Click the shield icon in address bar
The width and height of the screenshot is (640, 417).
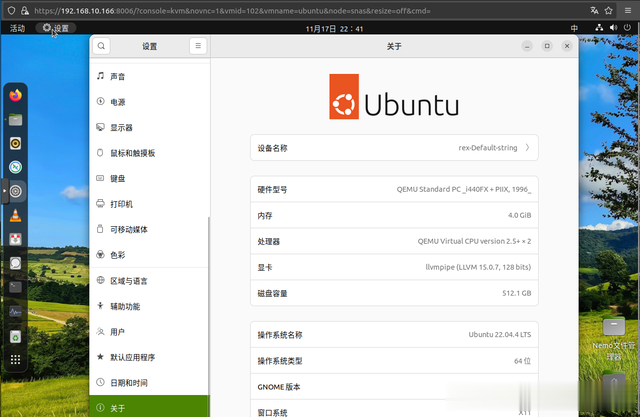[11, 11]
